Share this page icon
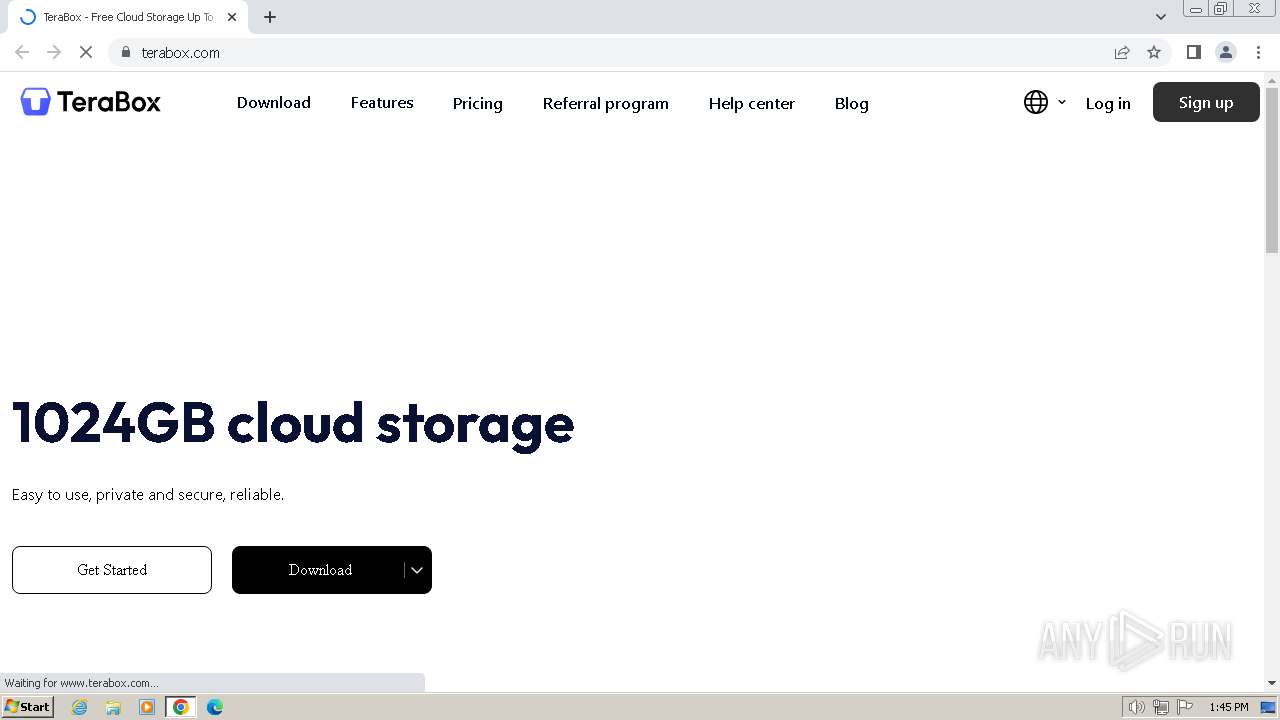 [x=1122, y=52]
